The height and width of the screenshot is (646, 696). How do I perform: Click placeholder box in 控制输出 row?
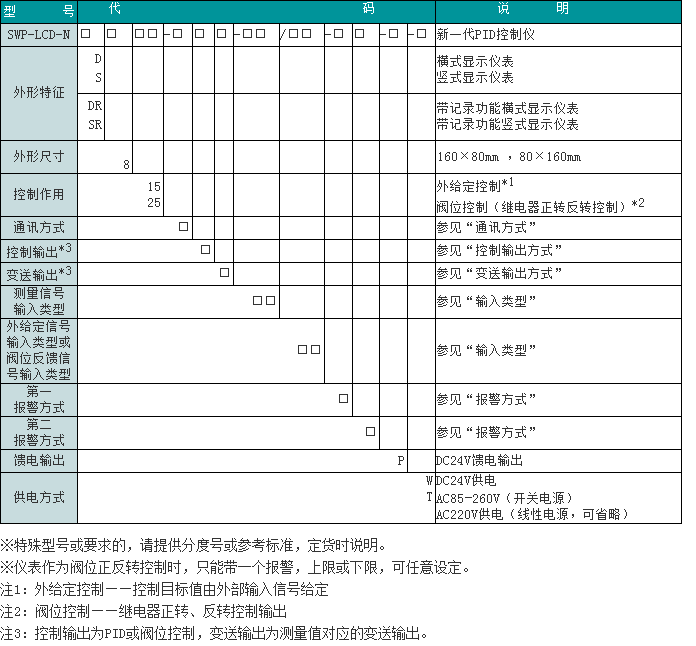tap(206, 250)
